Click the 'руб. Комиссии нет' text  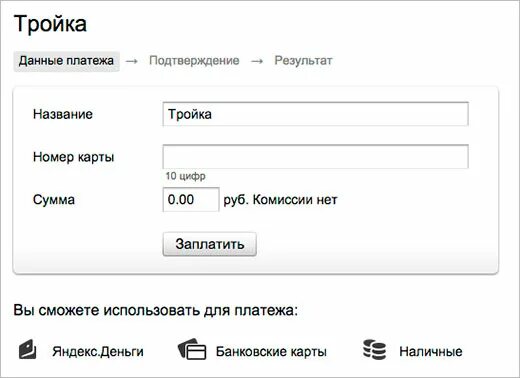[281, 200]
